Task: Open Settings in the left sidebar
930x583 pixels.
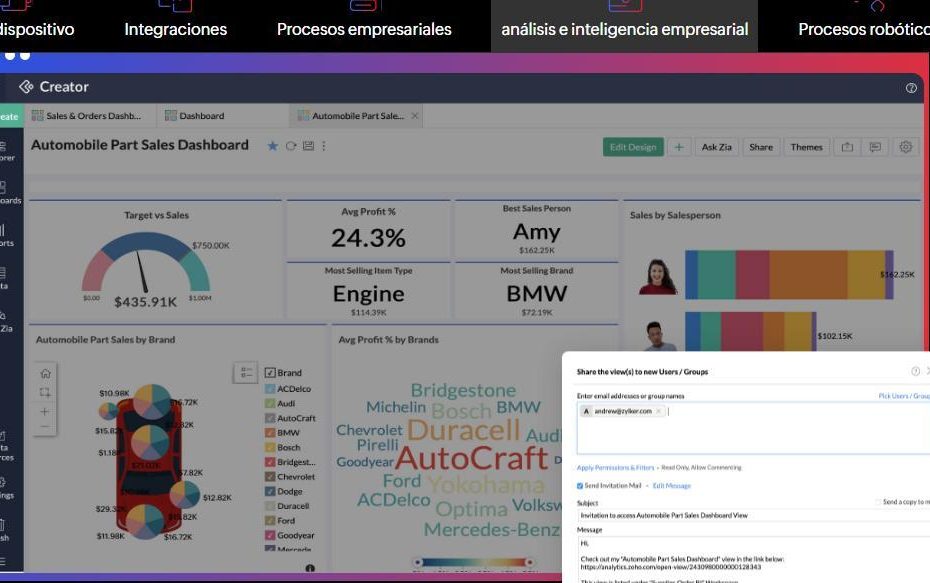Action: click(6, 489)
